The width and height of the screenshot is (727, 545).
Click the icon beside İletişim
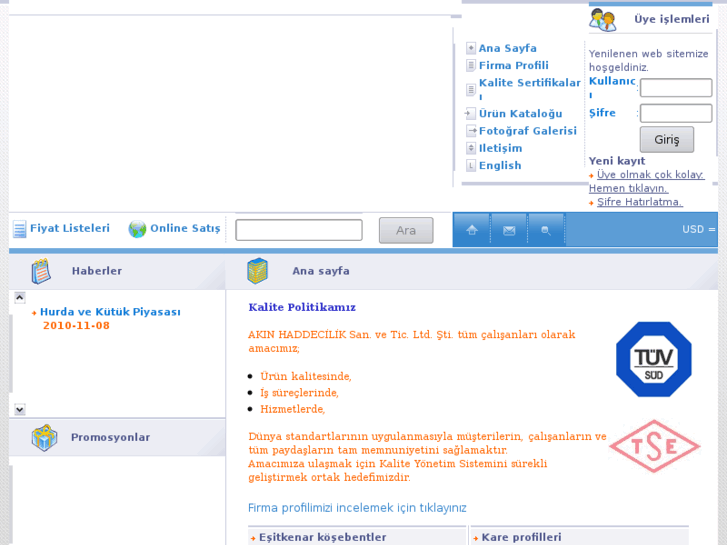click(471, 148)
